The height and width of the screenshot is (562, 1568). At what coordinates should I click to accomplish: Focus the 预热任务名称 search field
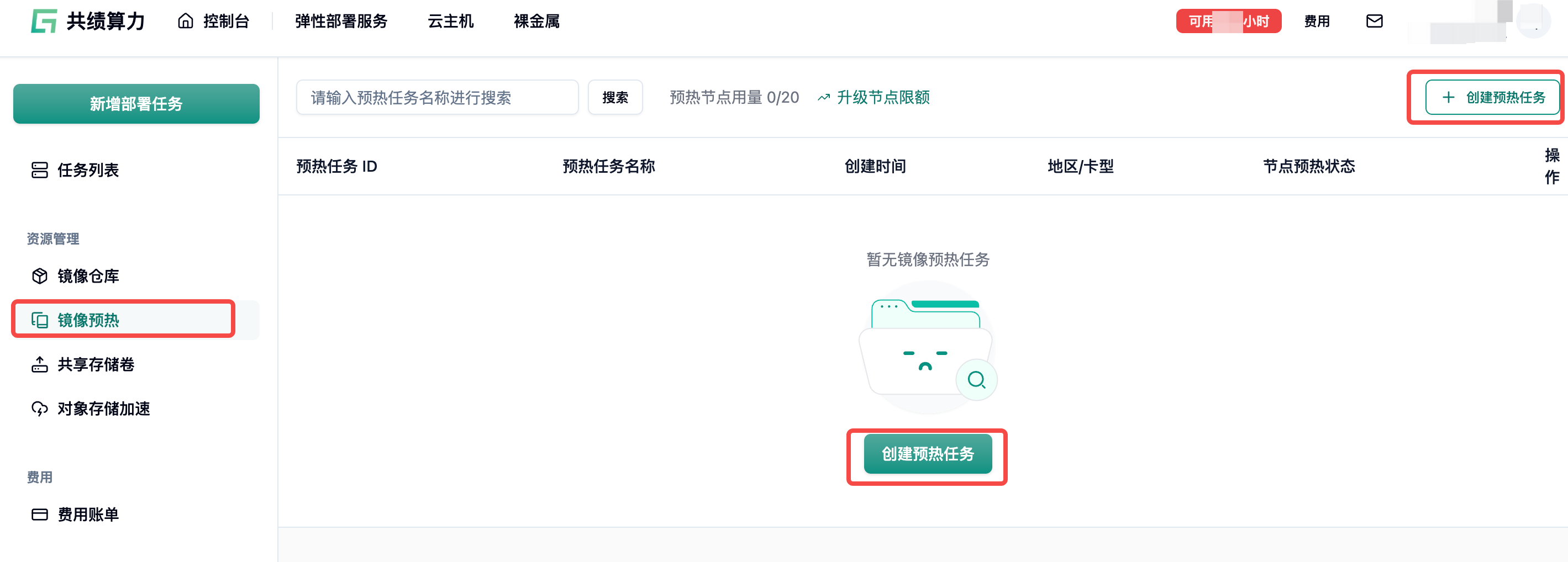(436, 97)
